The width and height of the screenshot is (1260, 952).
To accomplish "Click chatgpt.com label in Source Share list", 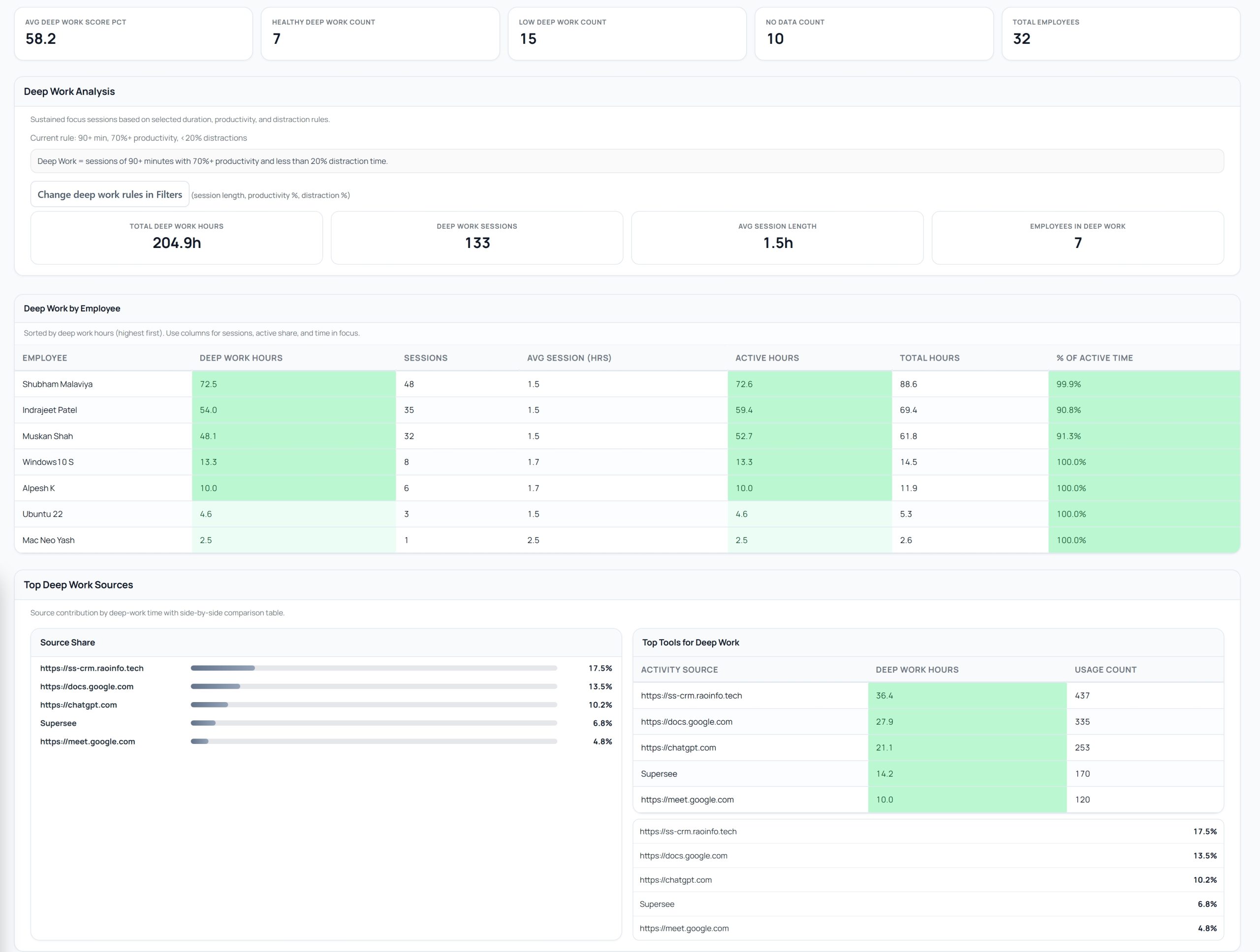I will (x=79, y=705).
